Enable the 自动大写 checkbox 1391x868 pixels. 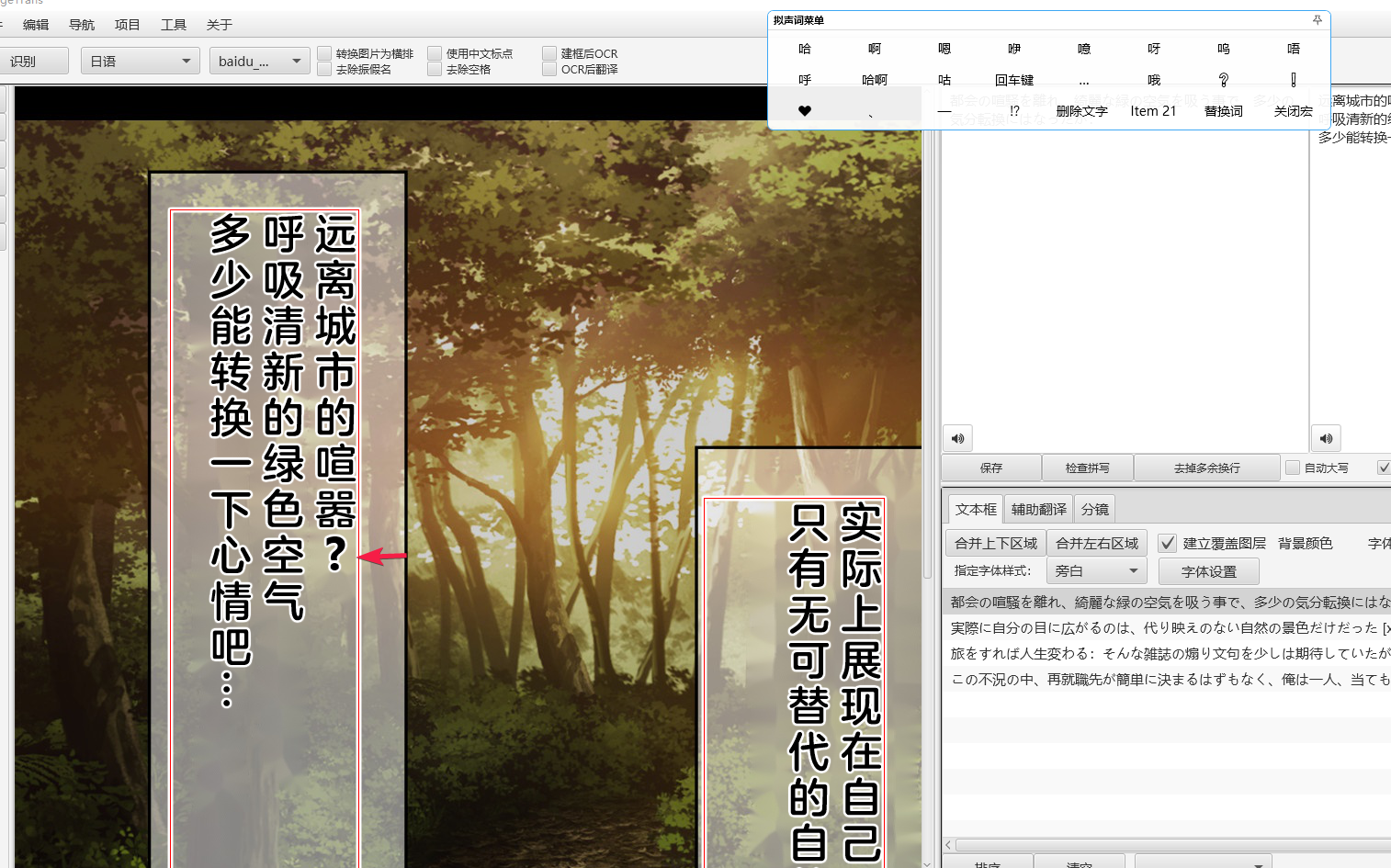(1293, 468)
